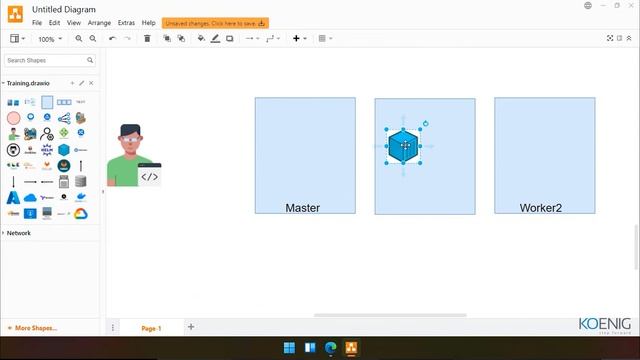Open the Fill Color bucket tool

click(201, 38)
